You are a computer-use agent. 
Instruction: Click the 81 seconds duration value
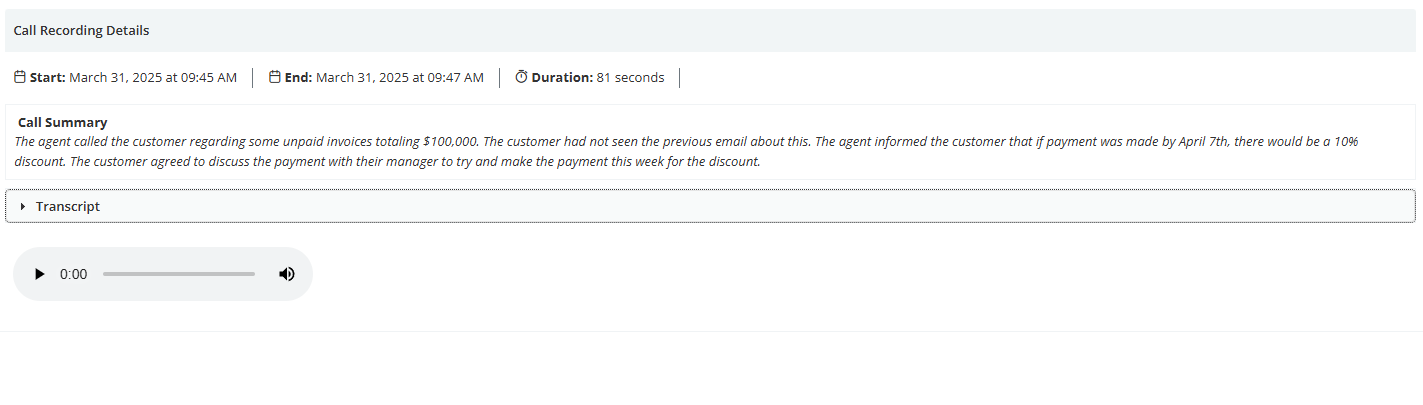[630, 77]
